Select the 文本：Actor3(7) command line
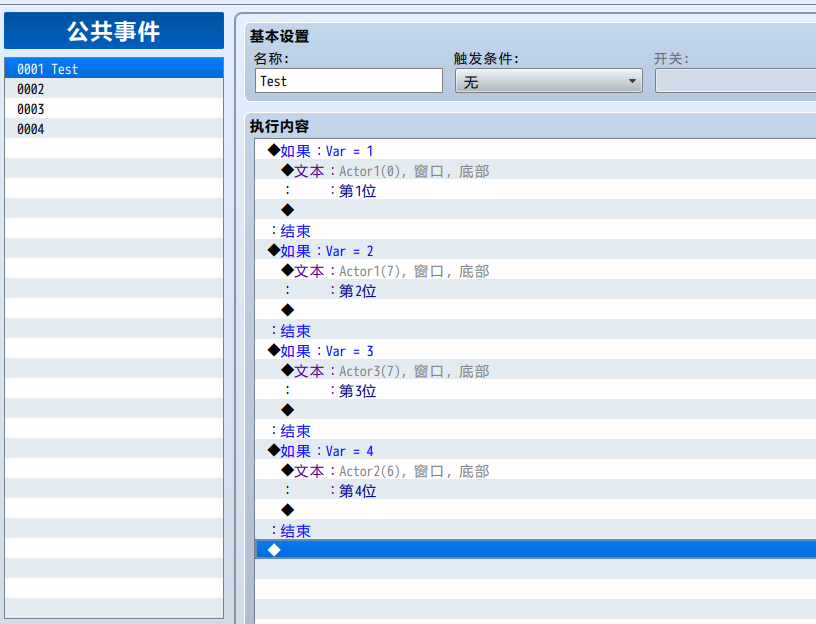The image size is (816, 624). pyautogui.click(x=536, y=371)
